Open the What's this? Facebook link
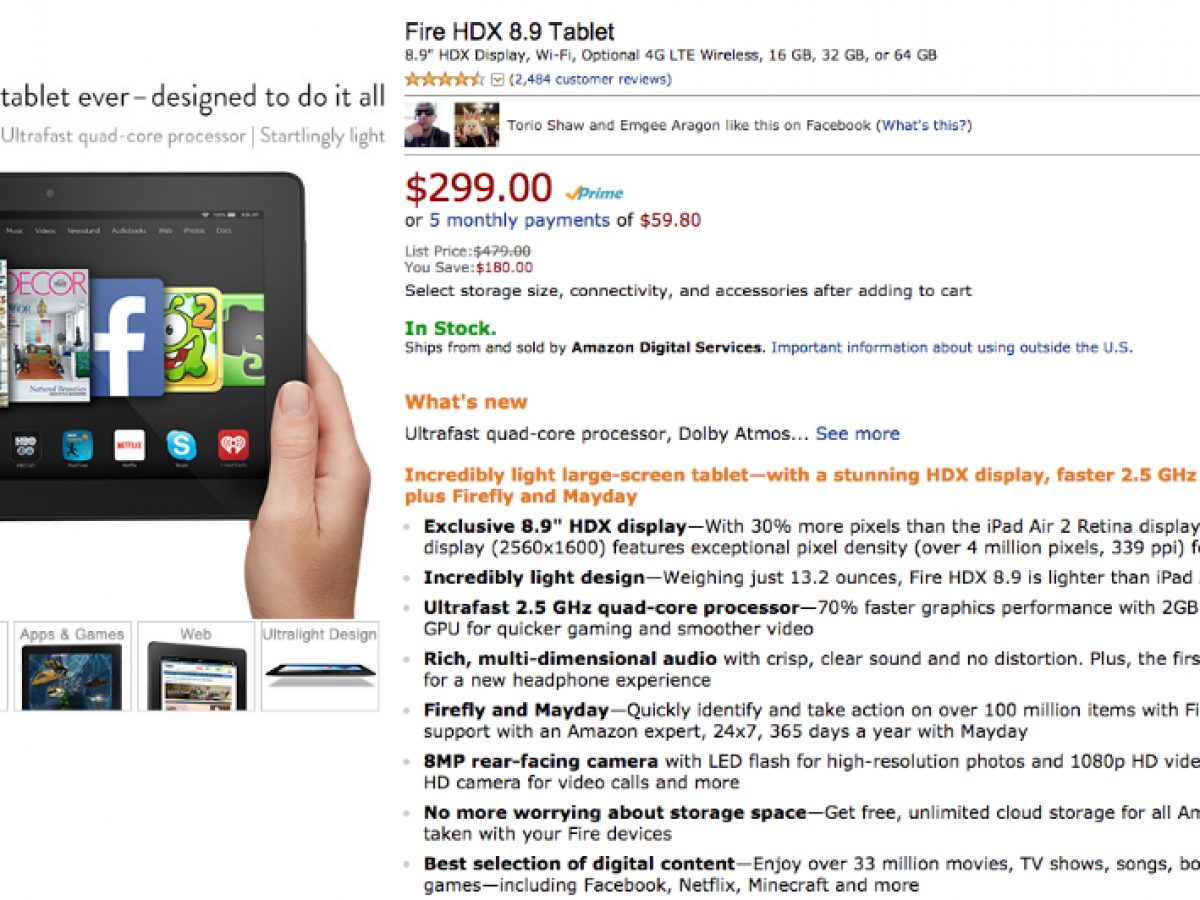1200x900 pixels. point(924,125)
